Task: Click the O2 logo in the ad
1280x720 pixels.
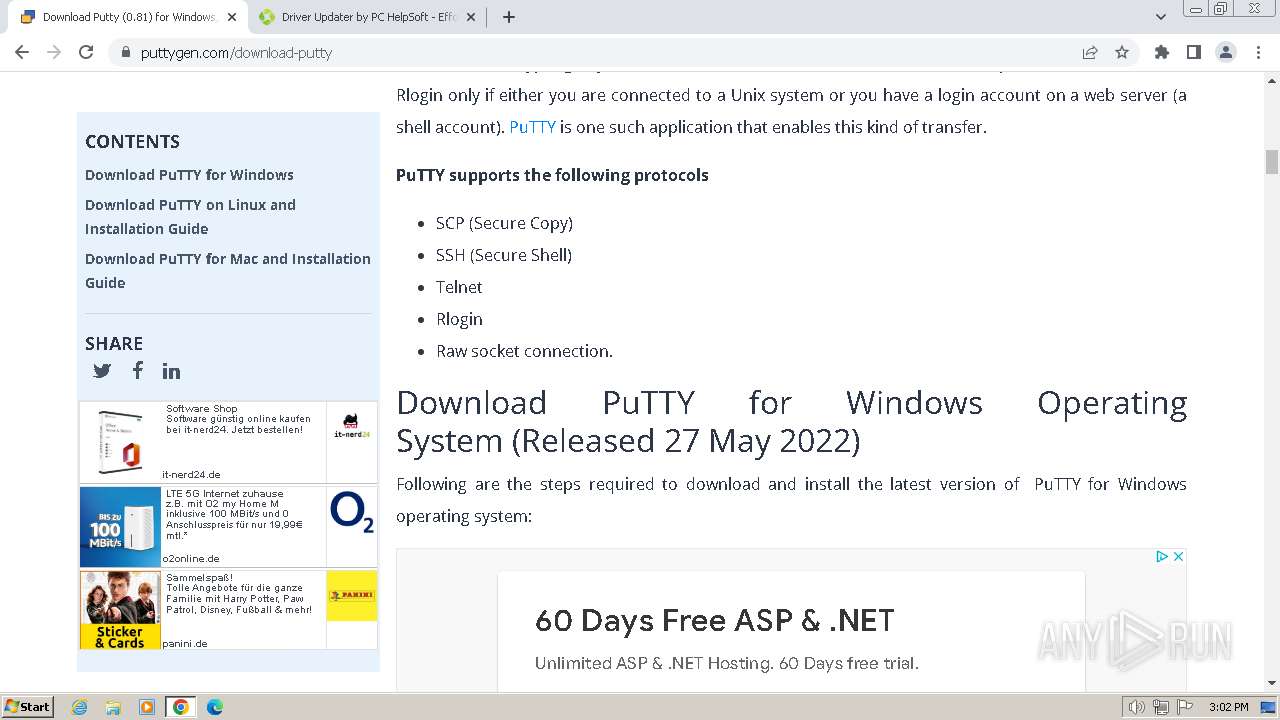Action: [x=352, y=512]
